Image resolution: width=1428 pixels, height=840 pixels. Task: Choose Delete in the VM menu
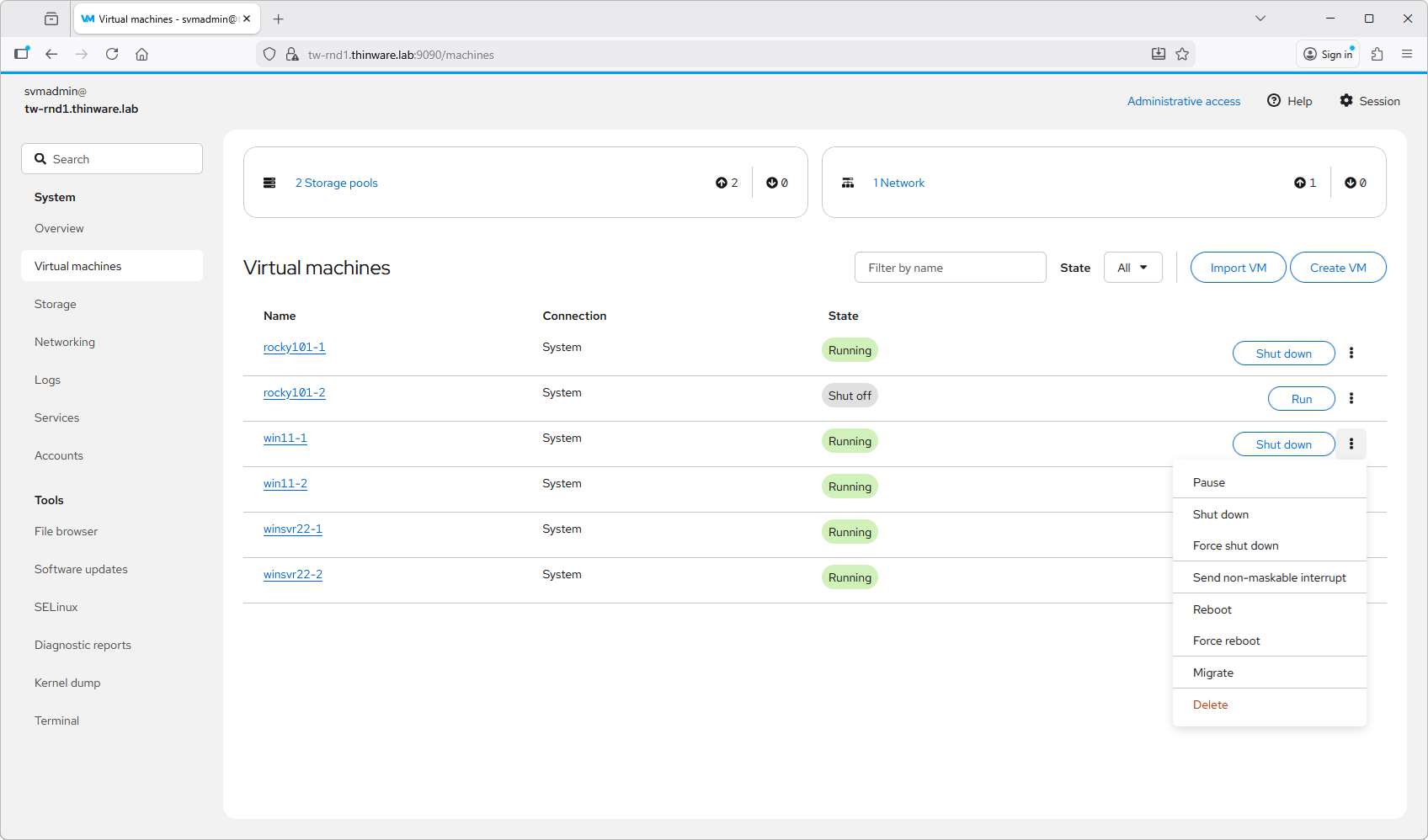click(x=1270, y=704)
